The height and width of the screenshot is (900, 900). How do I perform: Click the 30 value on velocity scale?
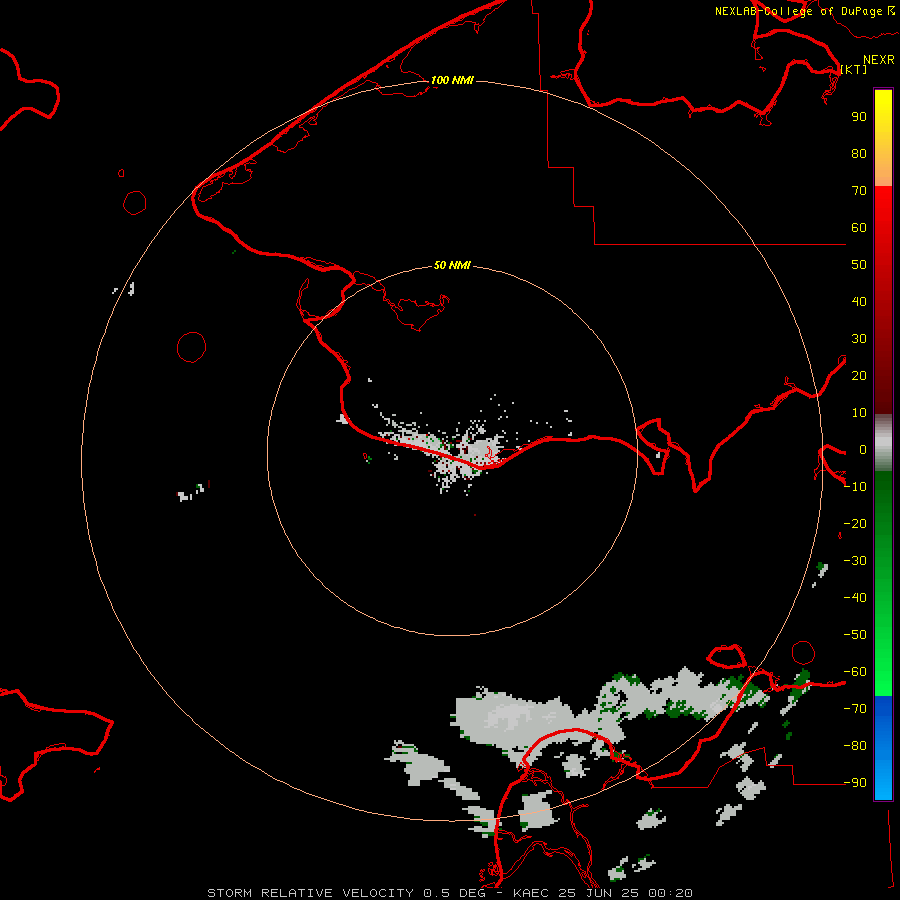tap(859, 339)
